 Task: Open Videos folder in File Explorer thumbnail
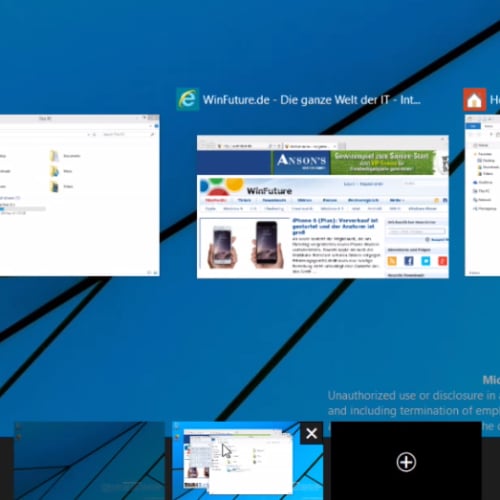coord(61,186)
